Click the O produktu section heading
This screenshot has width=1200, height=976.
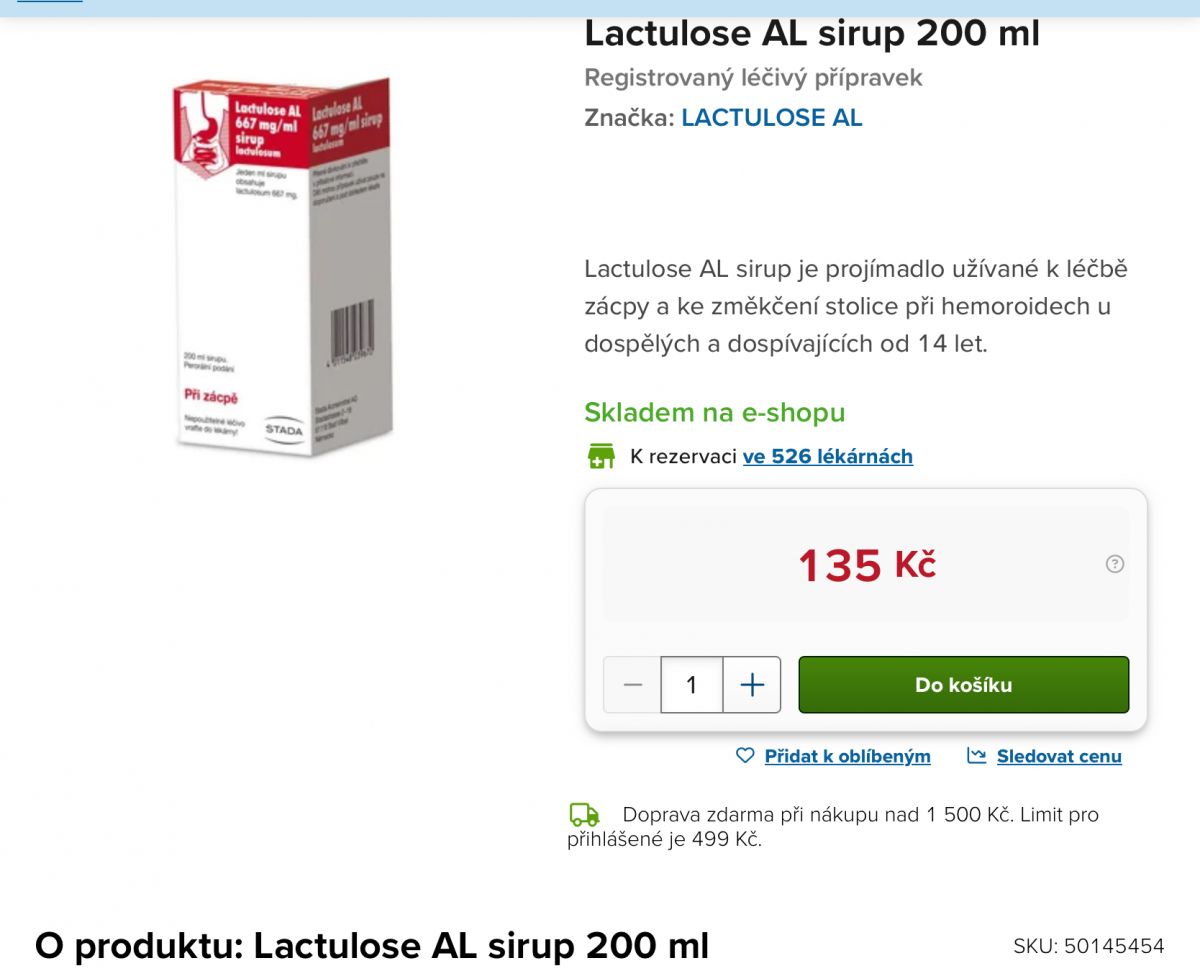point(372,945)
